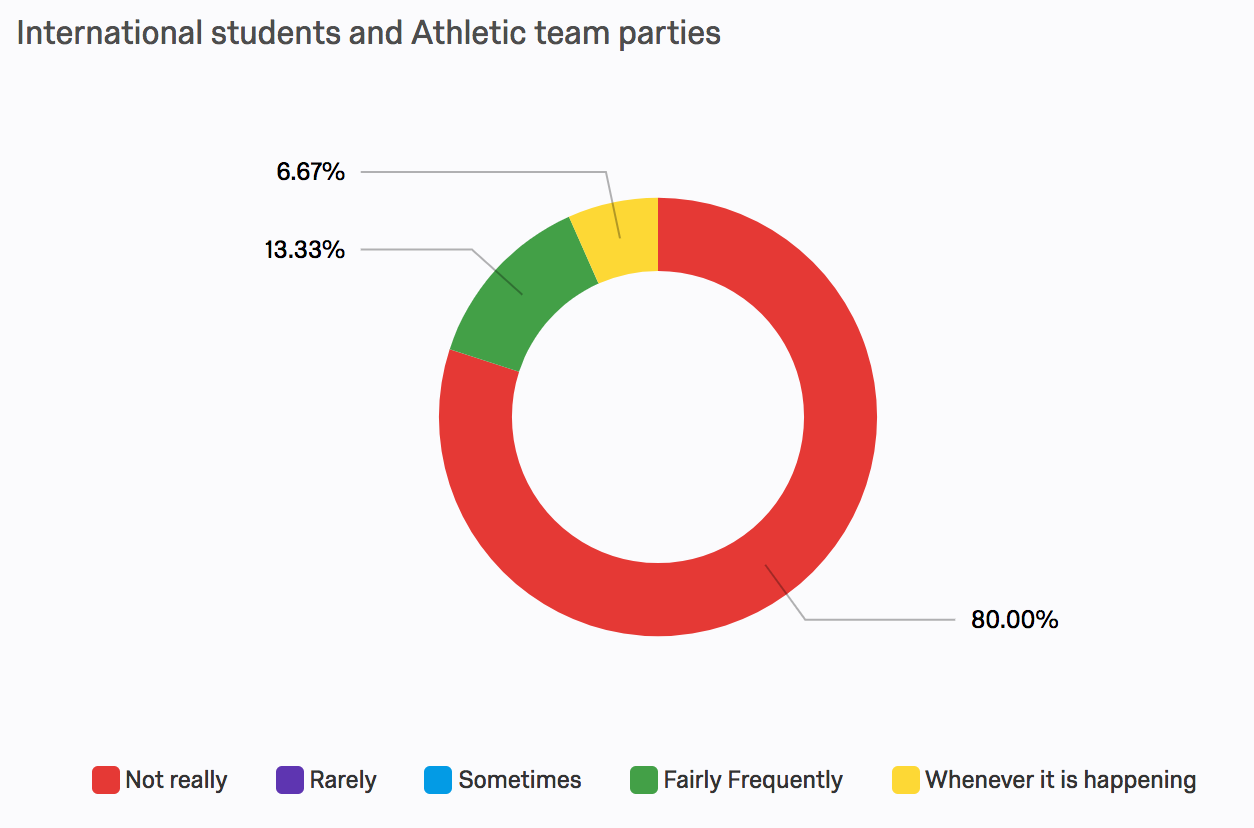
Task: Click the 80.00% data label
Action: pos(1014,620)
